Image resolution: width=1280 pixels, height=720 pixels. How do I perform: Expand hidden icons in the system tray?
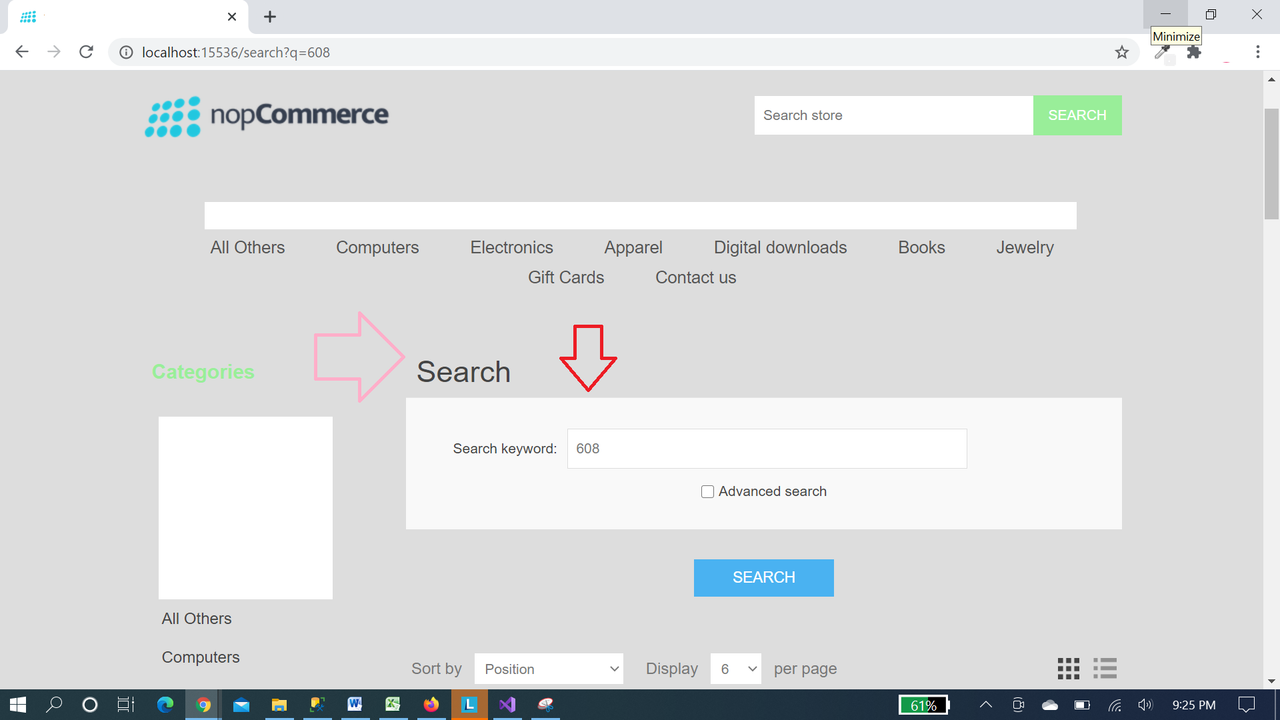(x=985, y=705)
